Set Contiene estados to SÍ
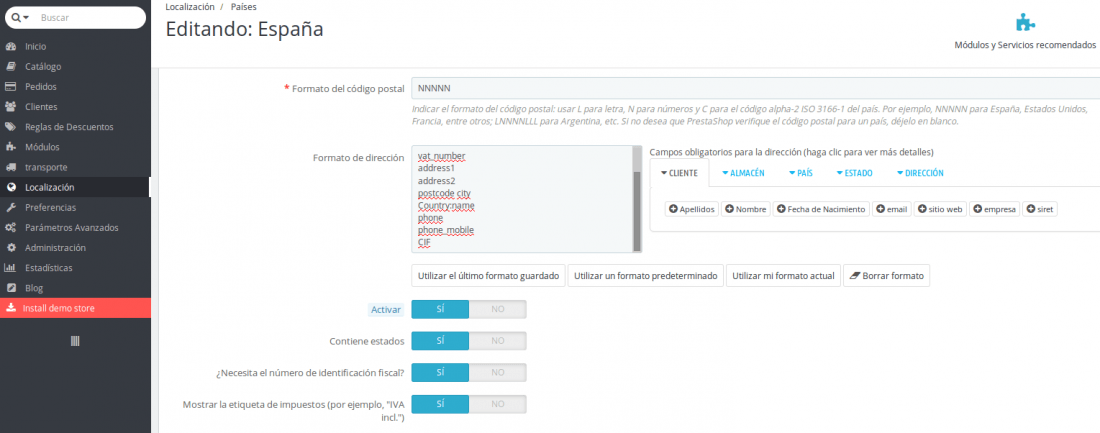The width and height of the screenshot is (1100, 433). click(x=440, y=341)
